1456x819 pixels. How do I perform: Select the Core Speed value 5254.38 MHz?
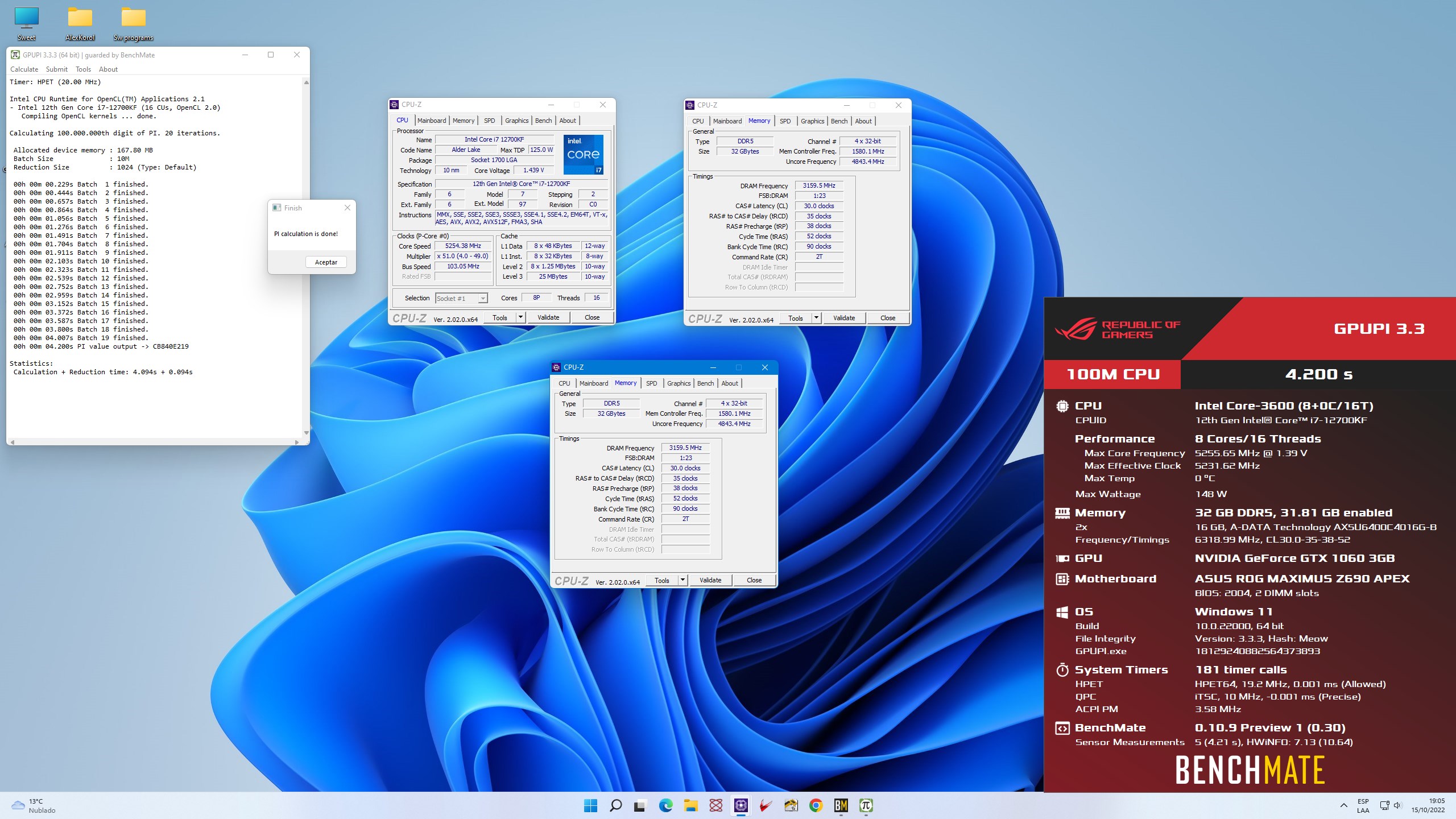coord(463,246)
